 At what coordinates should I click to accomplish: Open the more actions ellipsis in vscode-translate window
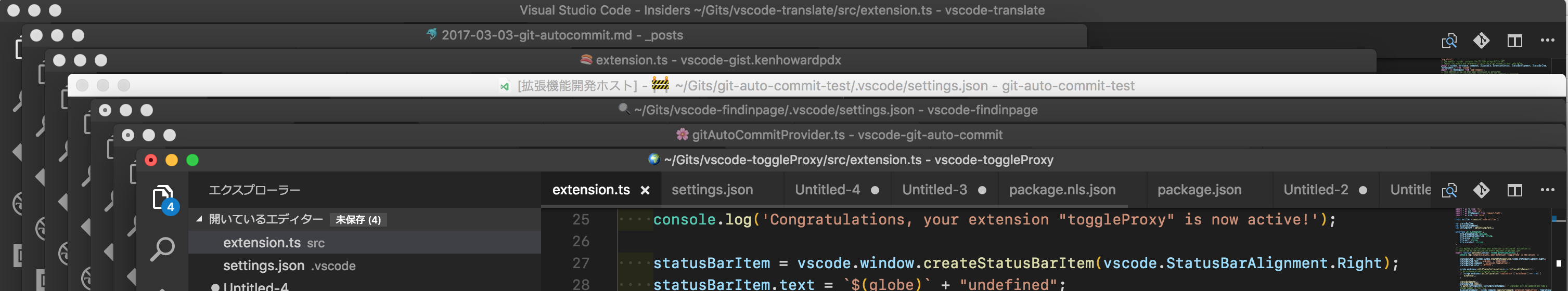pyautogui.click(x=1547, y=40)
